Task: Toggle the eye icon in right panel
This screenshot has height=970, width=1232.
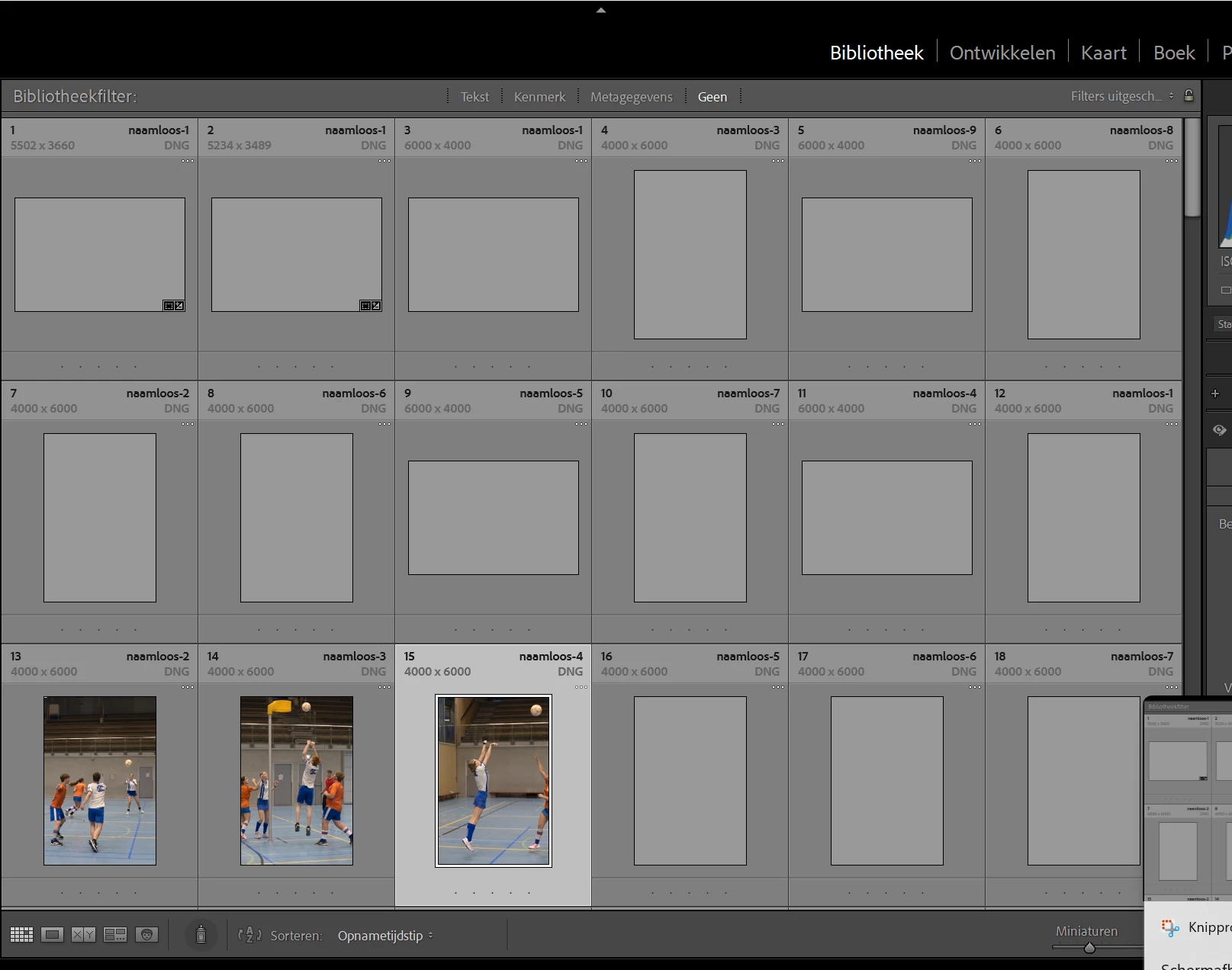Action: [1219, 430]
